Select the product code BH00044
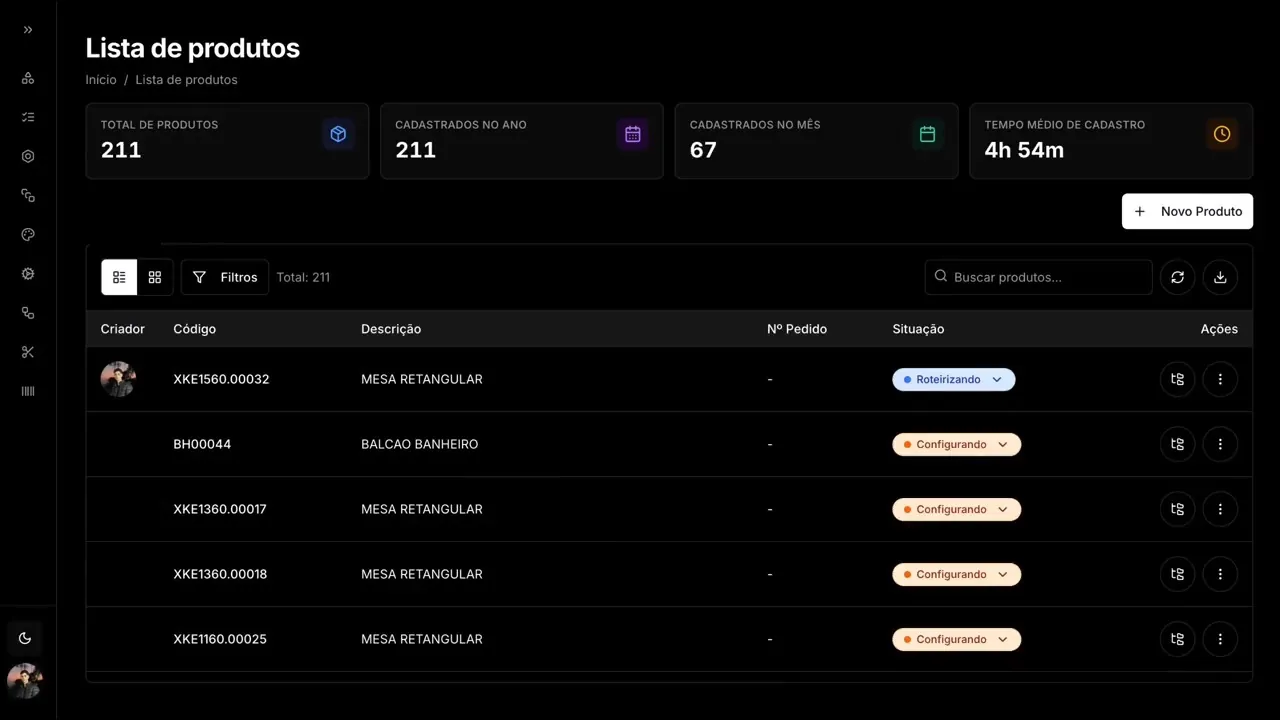 (202, 444)
